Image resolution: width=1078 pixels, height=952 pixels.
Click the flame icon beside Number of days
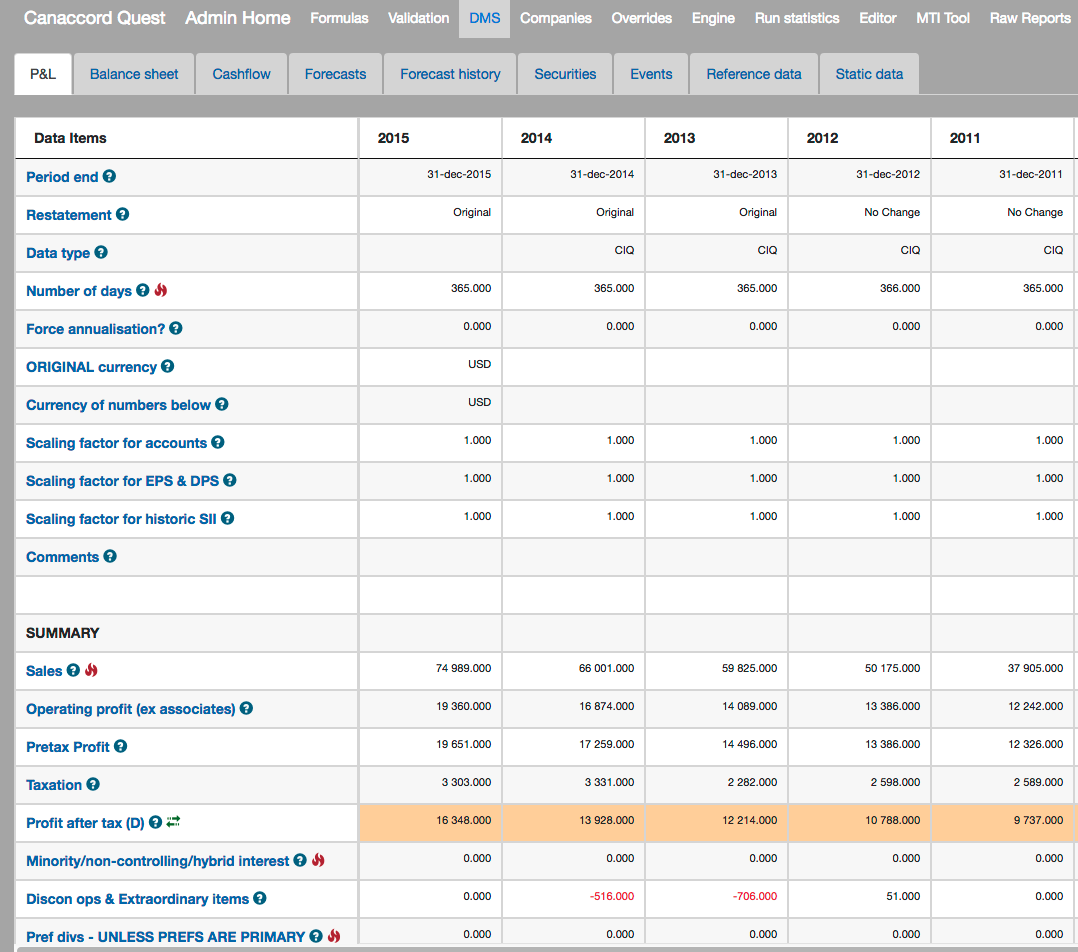tap(161, 290)
